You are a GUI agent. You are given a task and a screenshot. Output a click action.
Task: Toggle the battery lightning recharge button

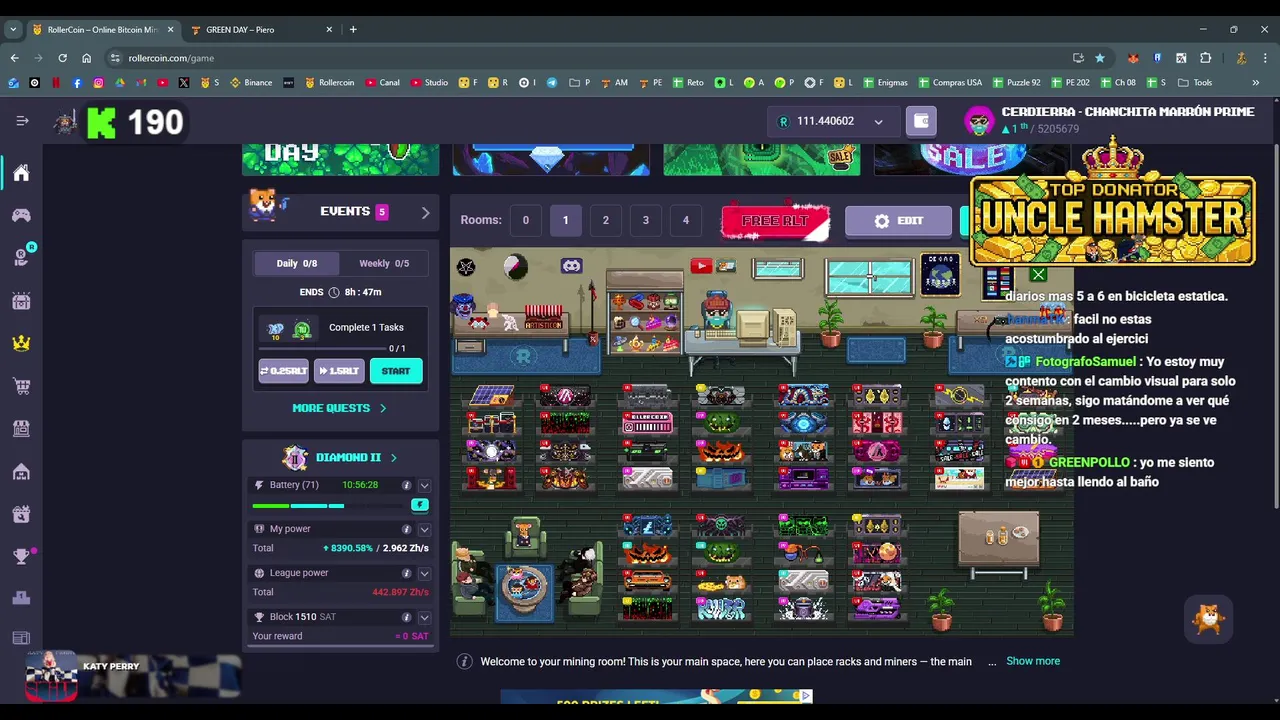tap(420, 505)
